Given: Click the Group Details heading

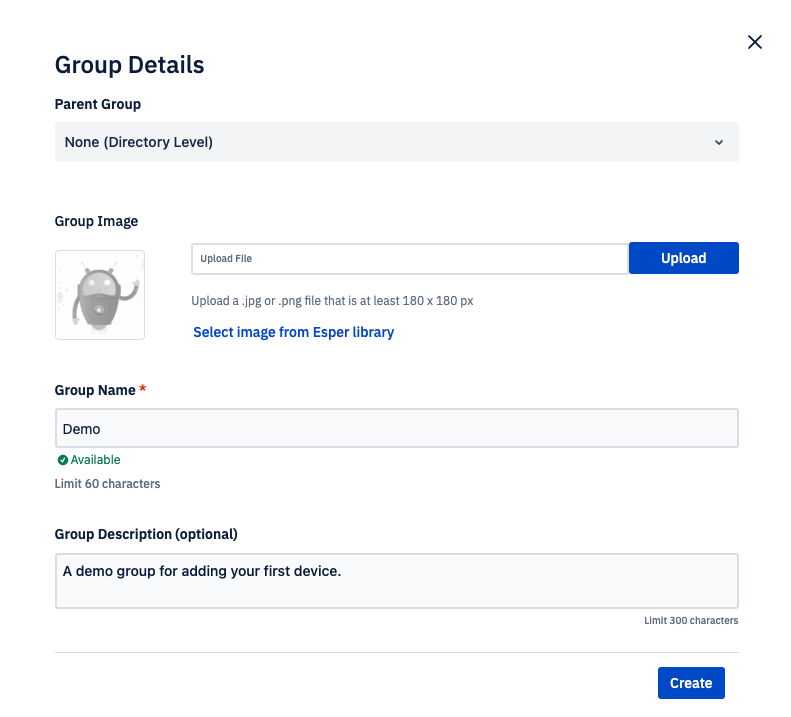Looking at the screenshot, I should coord(130,65).
